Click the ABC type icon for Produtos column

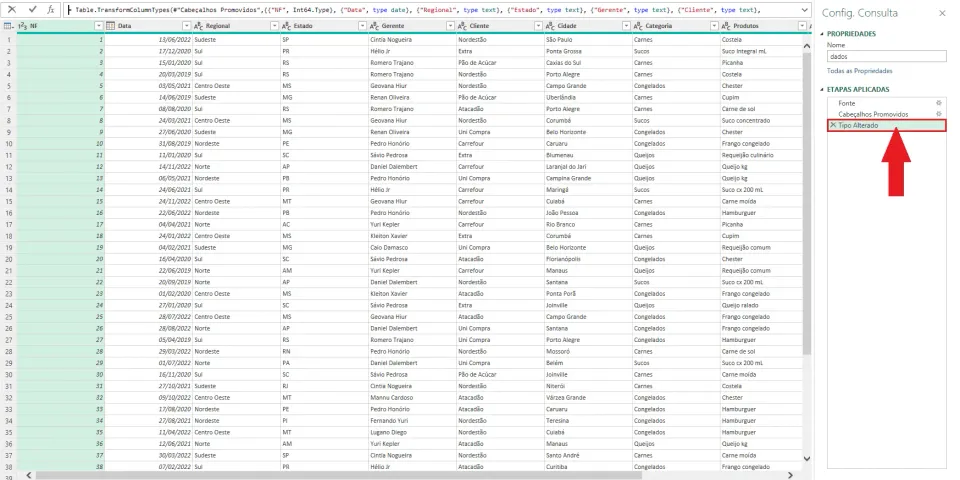pos(727,26)
